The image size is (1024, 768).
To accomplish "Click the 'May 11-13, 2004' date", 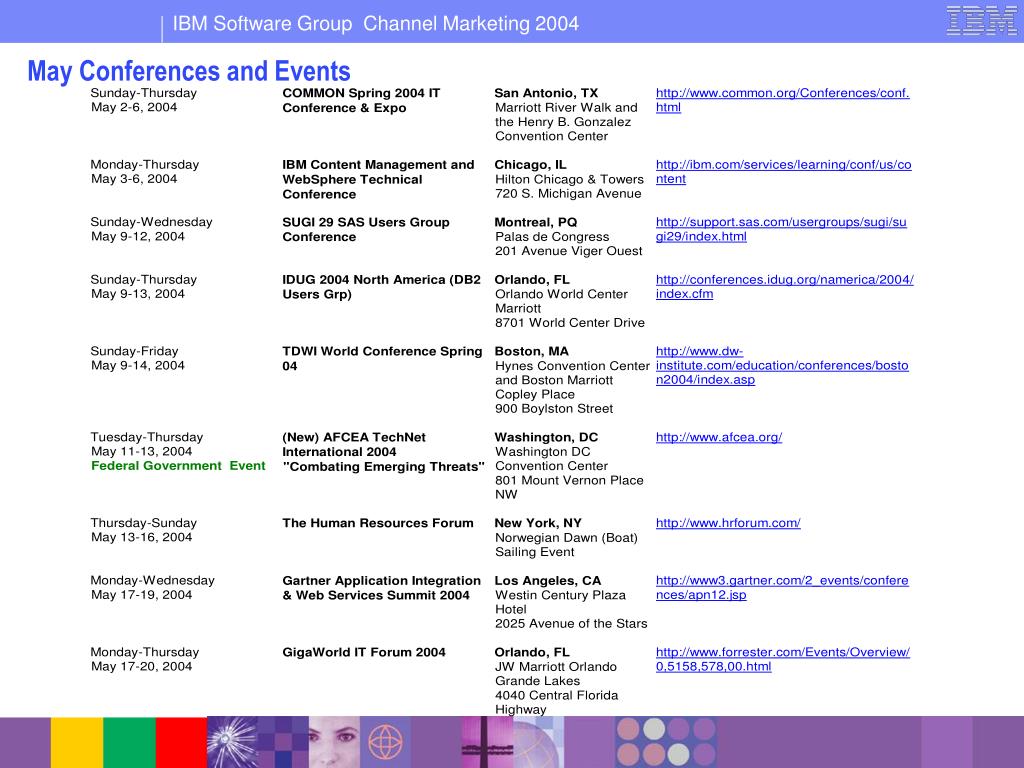I will [141, 451].
